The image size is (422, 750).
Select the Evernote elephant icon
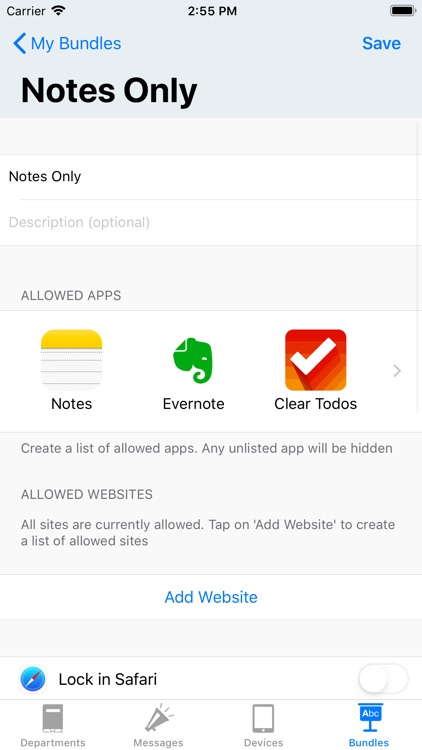[x=193, y=360]
